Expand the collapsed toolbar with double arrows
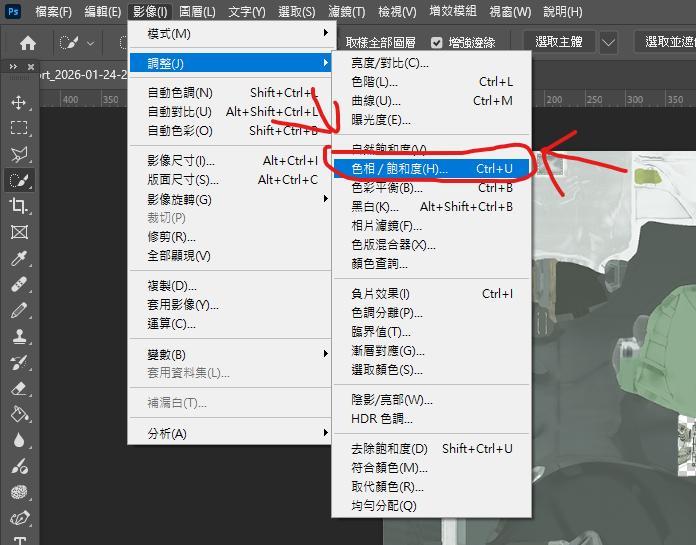 (13, 67)
